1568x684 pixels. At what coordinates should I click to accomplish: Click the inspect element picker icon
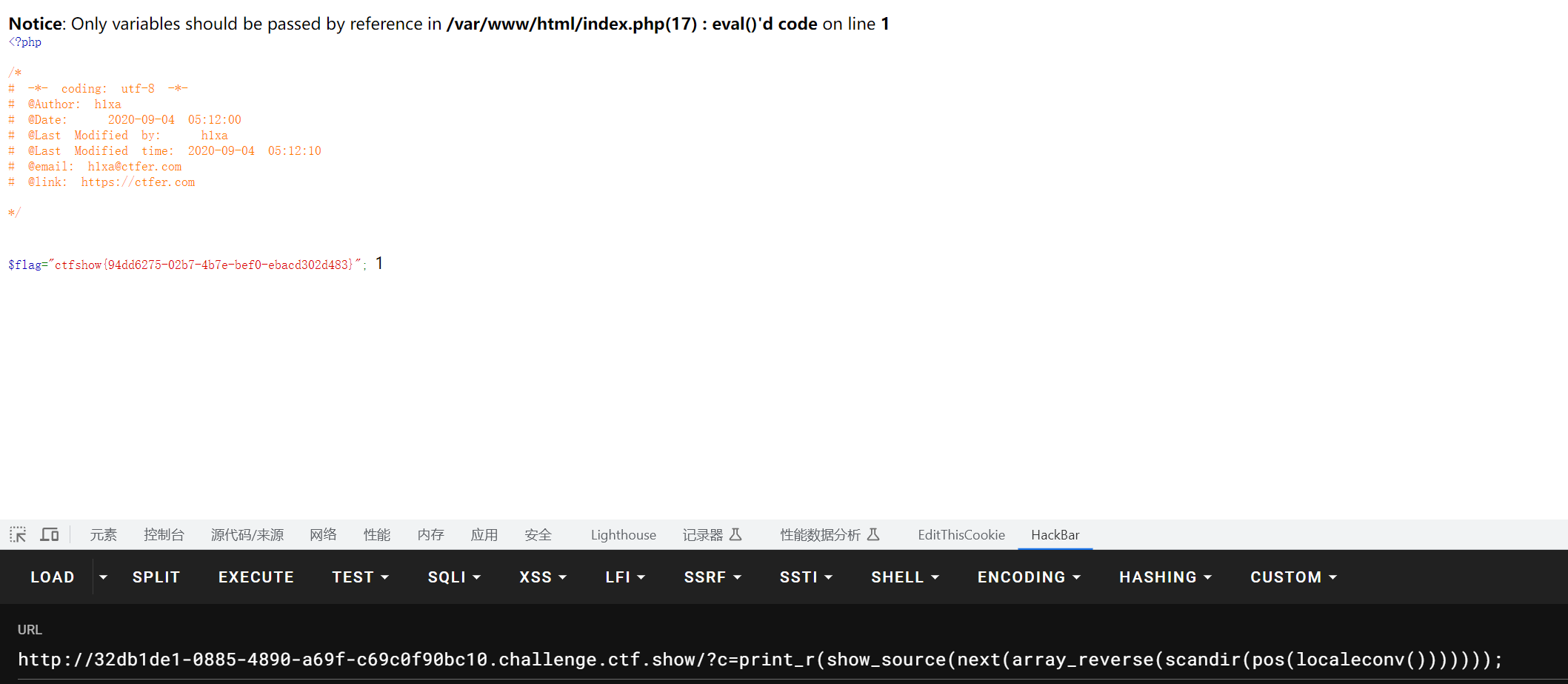click(18, 534)
